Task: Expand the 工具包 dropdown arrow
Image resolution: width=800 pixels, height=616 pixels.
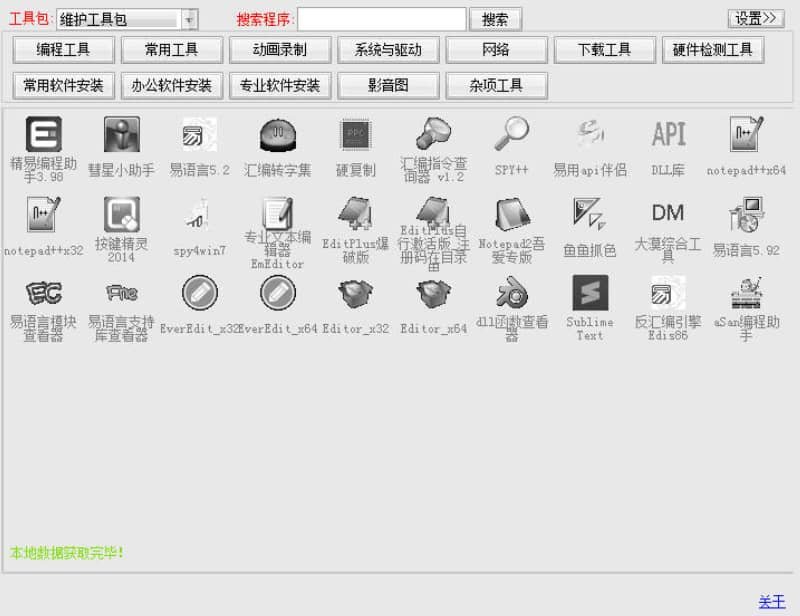Action: (189, 20)
